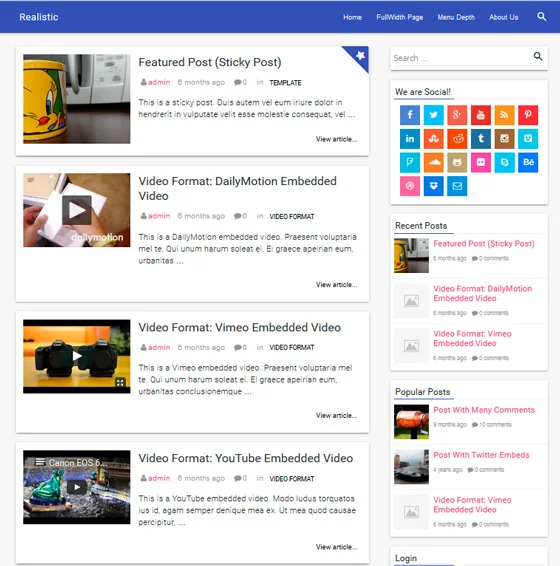Open the SoundCloud social icon
560x566 pixels.
click(433, 162)
